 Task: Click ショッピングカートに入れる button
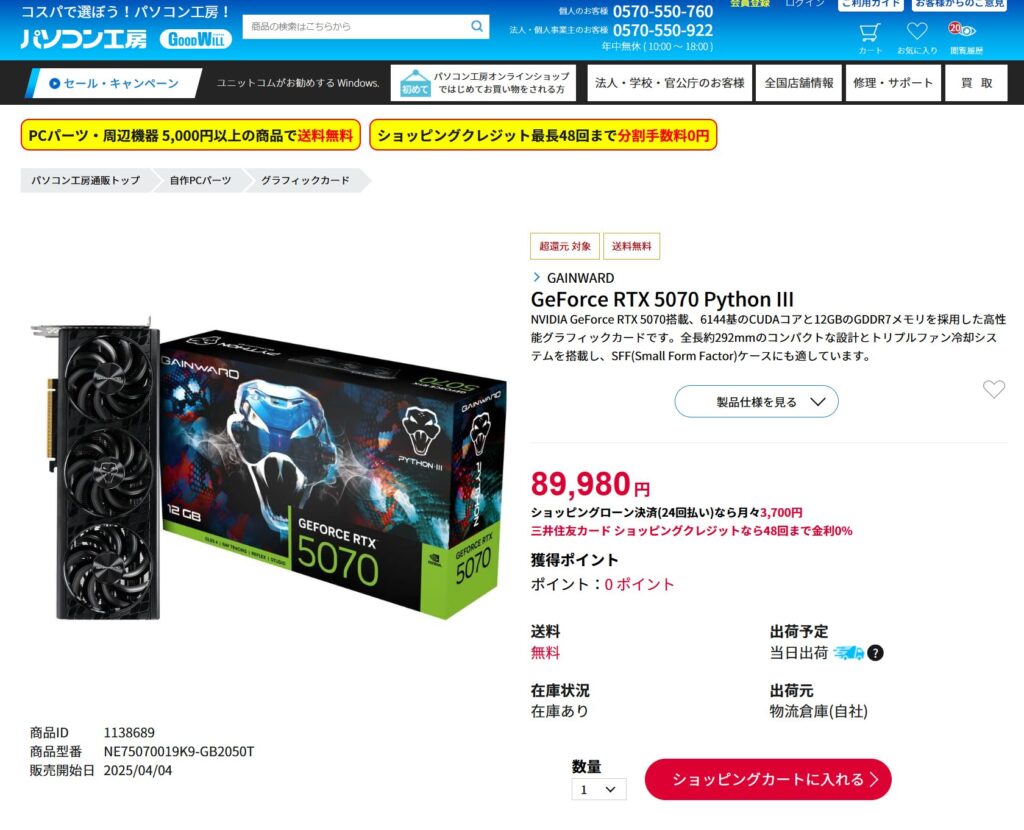click(768, 779)
